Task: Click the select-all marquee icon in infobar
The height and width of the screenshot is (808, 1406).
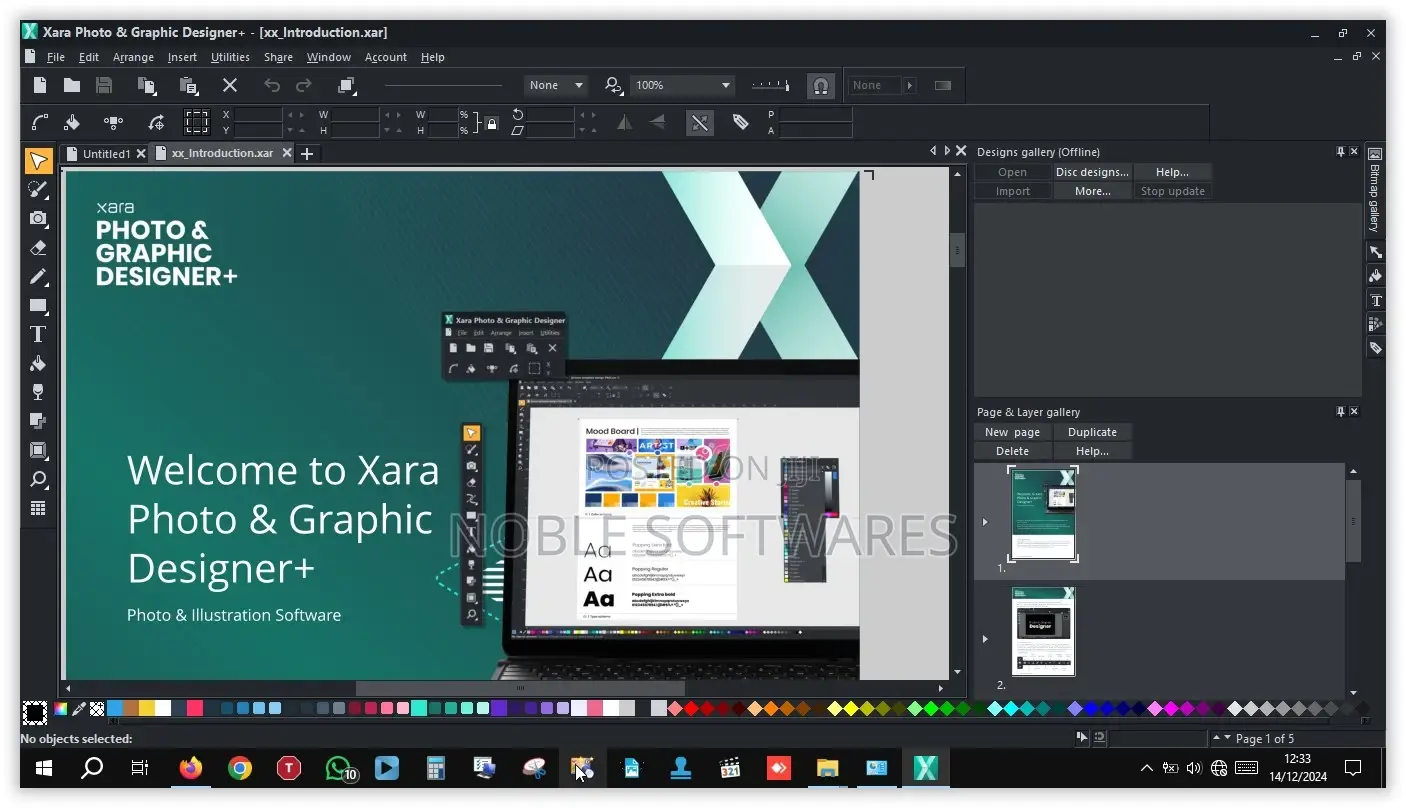Action: 197,122
